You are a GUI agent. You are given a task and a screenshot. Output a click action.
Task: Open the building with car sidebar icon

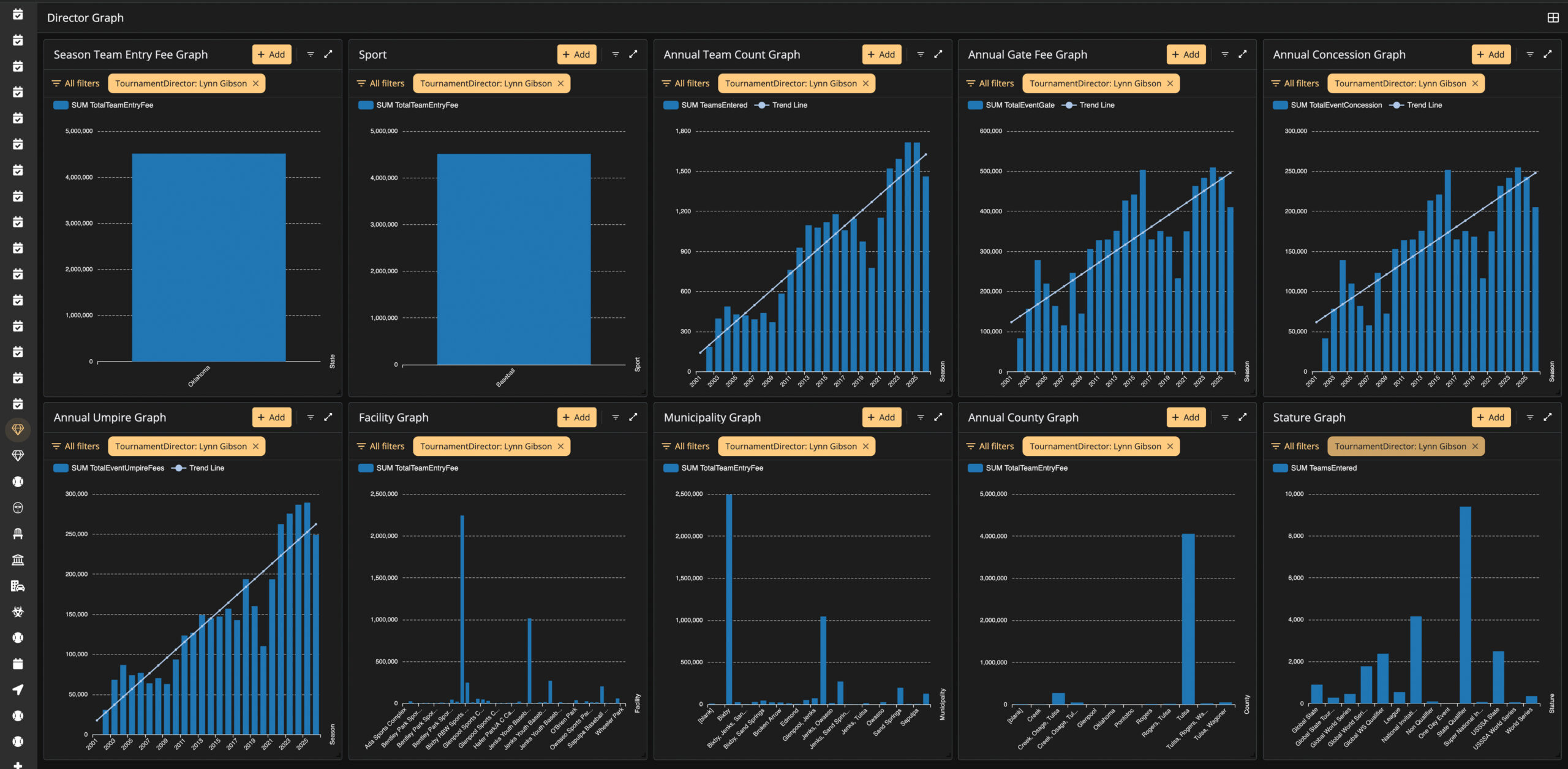click(18, 586)
